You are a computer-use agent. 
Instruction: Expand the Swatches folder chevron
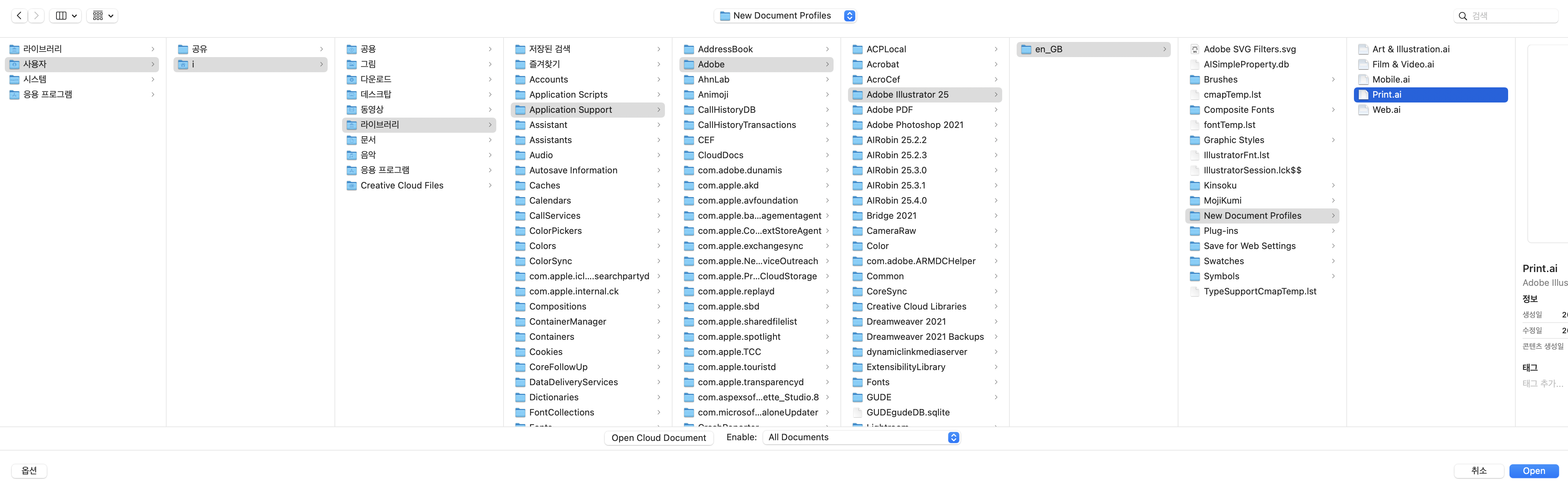[x=1333, y=261]
